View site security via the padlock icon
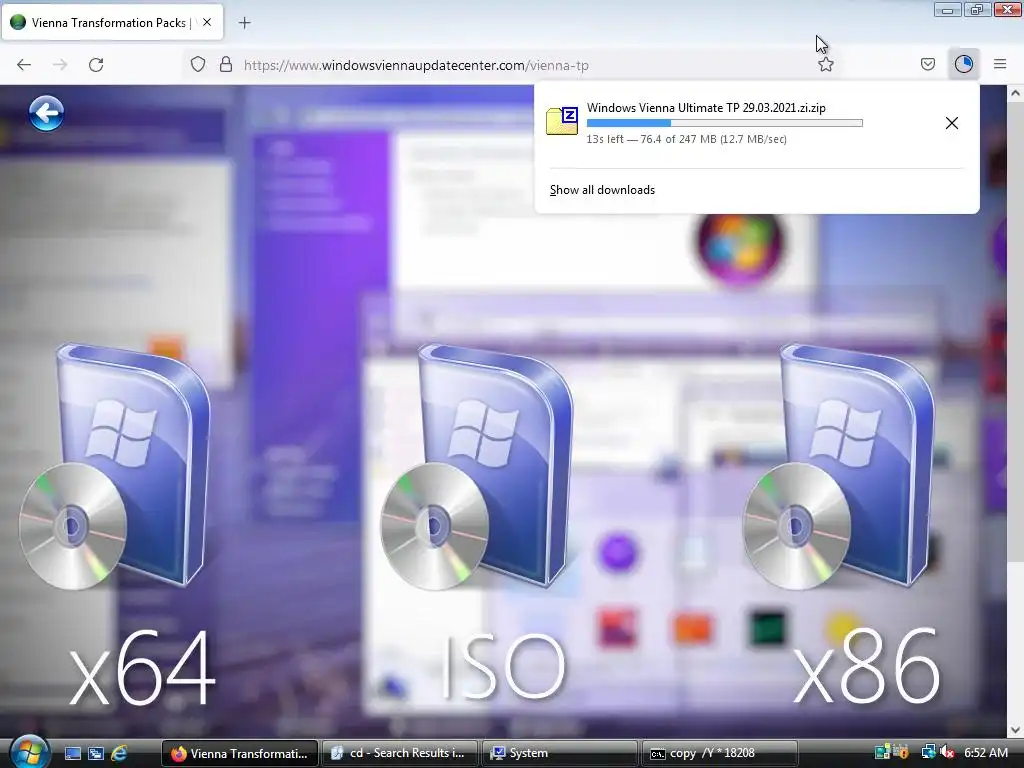The image size is (1024, 768). [x=226, y=65]
